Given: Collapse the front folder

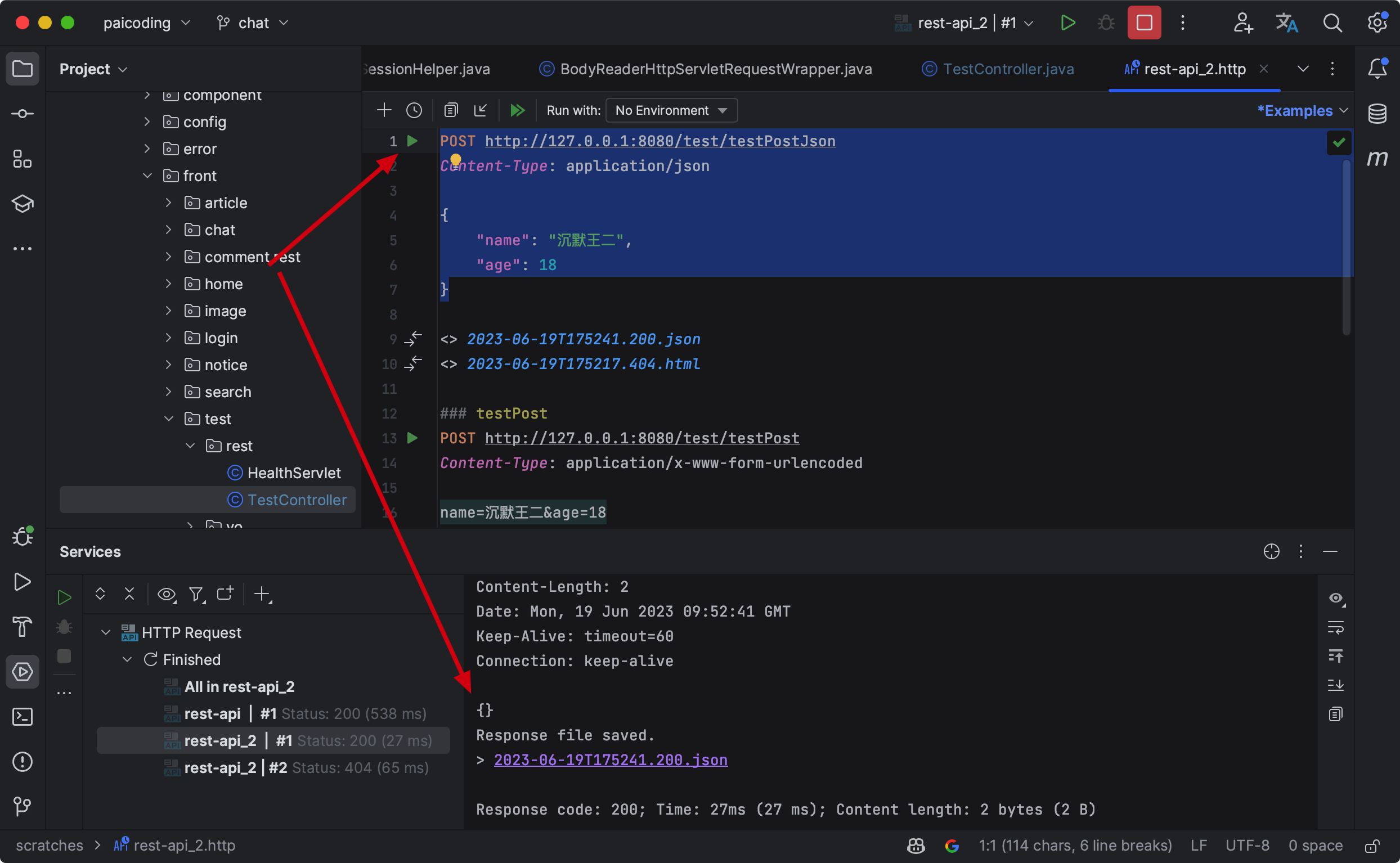Looking at the screenshot, I should (147, 176).
